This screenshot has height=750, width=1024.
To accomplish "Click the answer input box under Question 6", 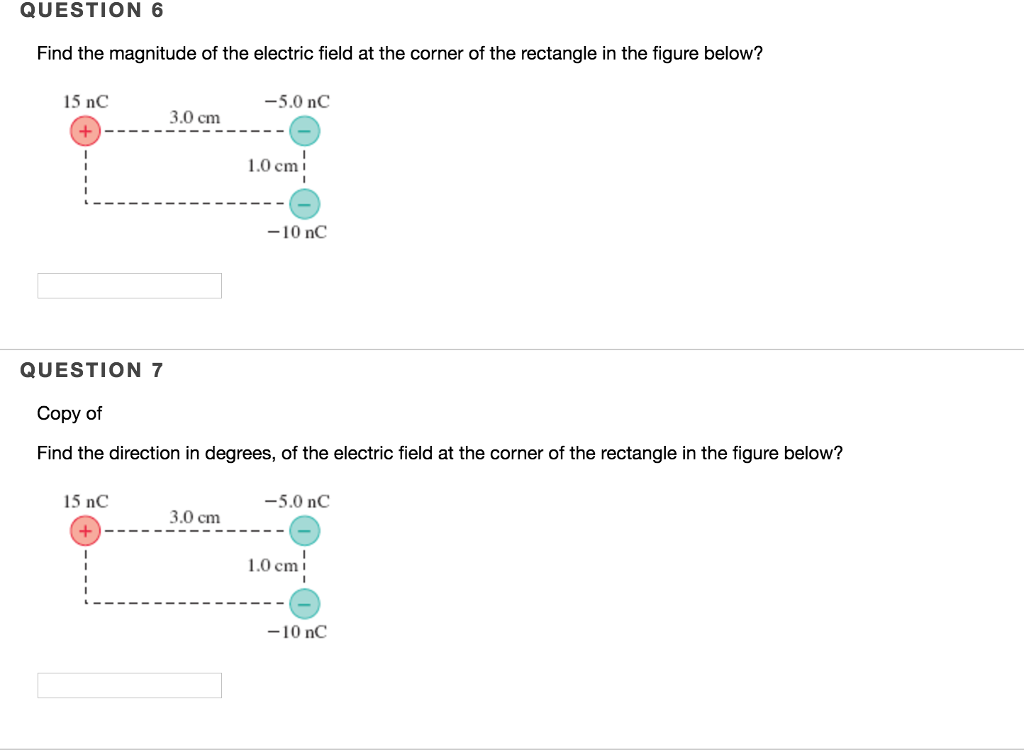I will click(x=129, y=285).
